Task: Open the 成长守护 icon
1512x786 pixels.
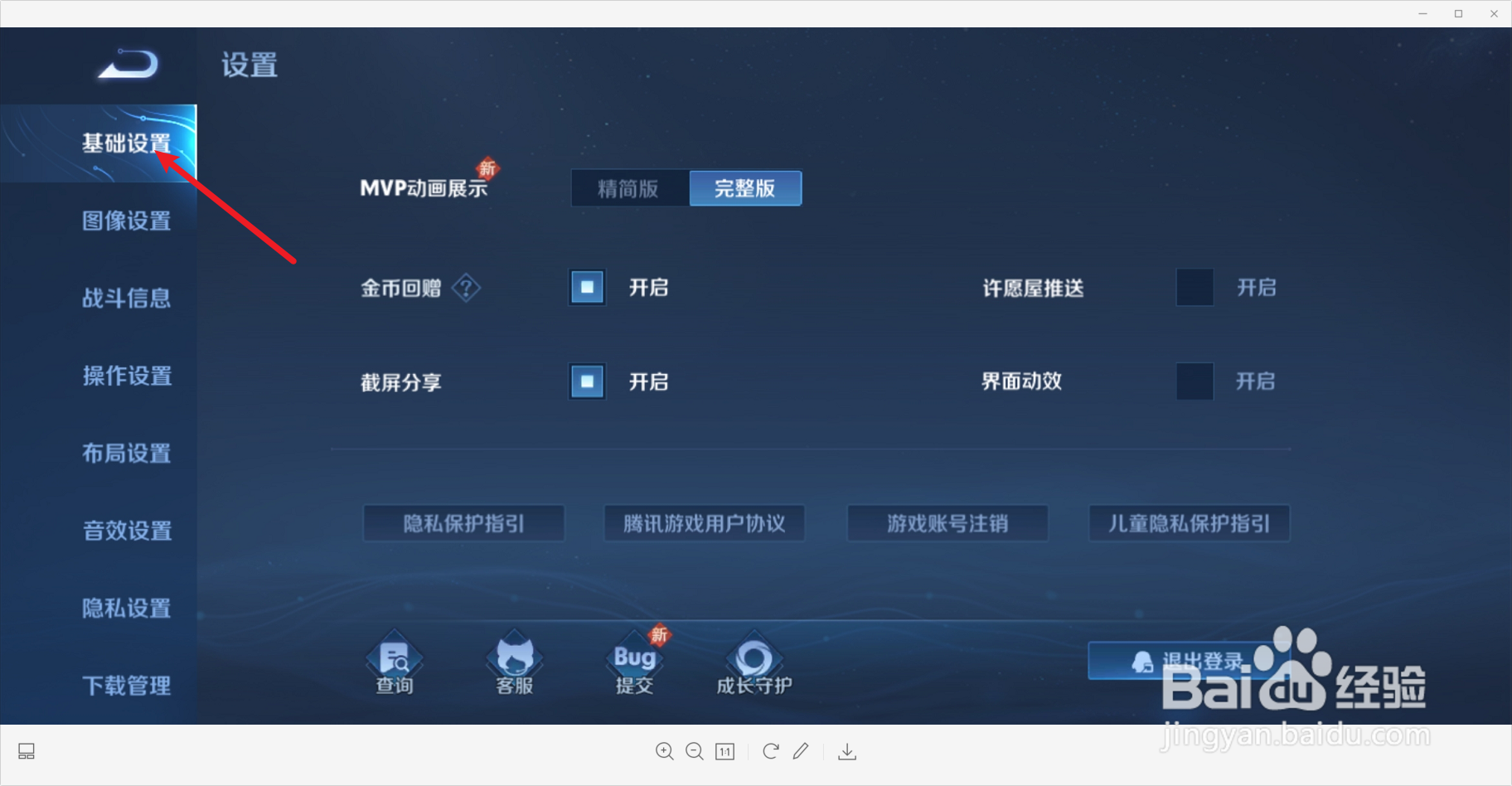Action: click(x=754, y=662)
